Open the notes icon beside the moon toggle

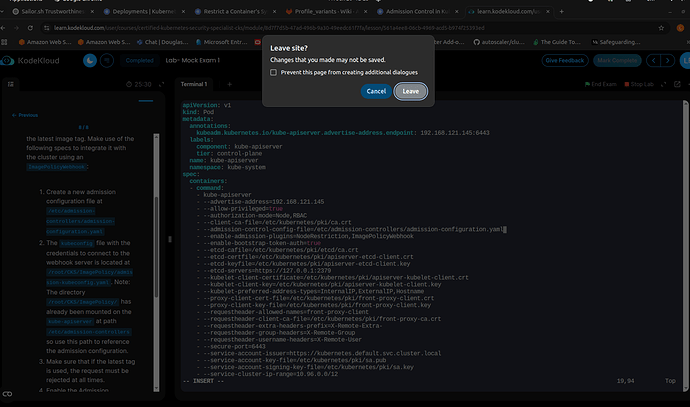[x=107, y=60]
